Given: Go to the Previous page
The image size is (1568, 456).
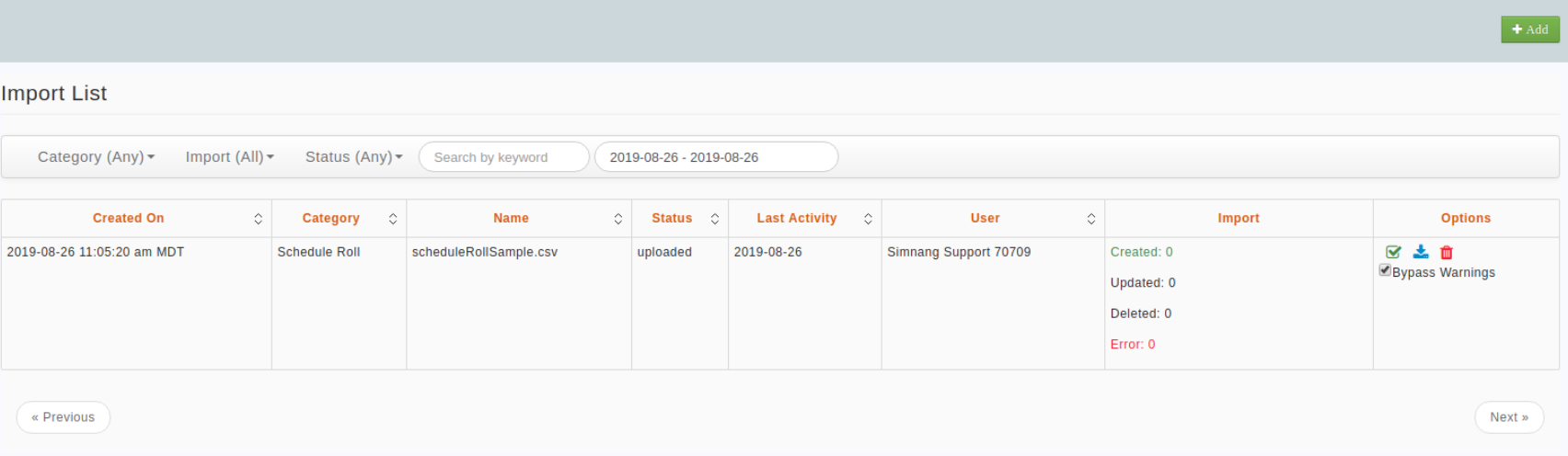Looking at the screenshot, I should point(63,417).
